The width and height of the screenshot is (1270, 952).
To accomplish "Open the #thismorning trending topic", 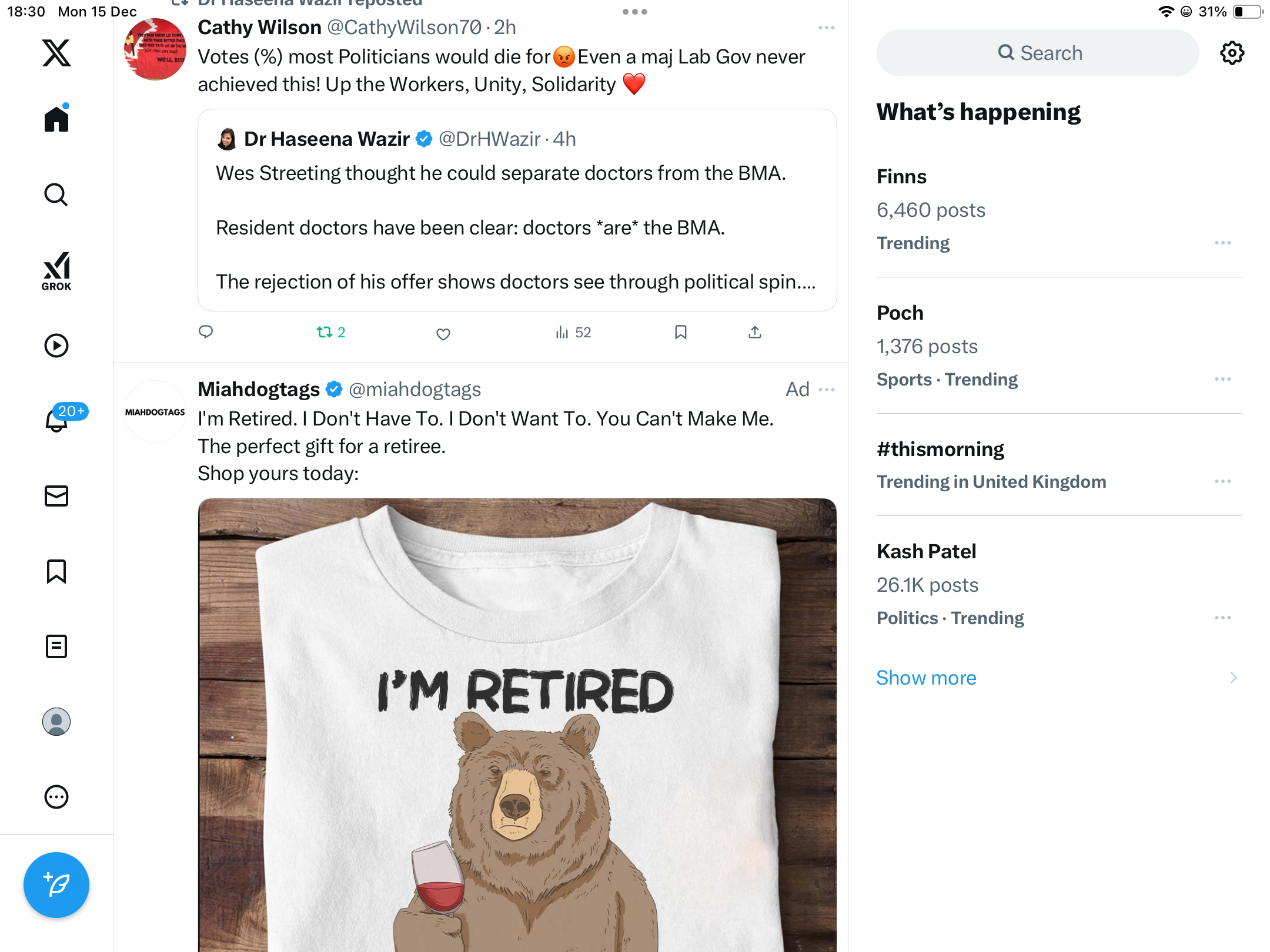I will 940,450.
